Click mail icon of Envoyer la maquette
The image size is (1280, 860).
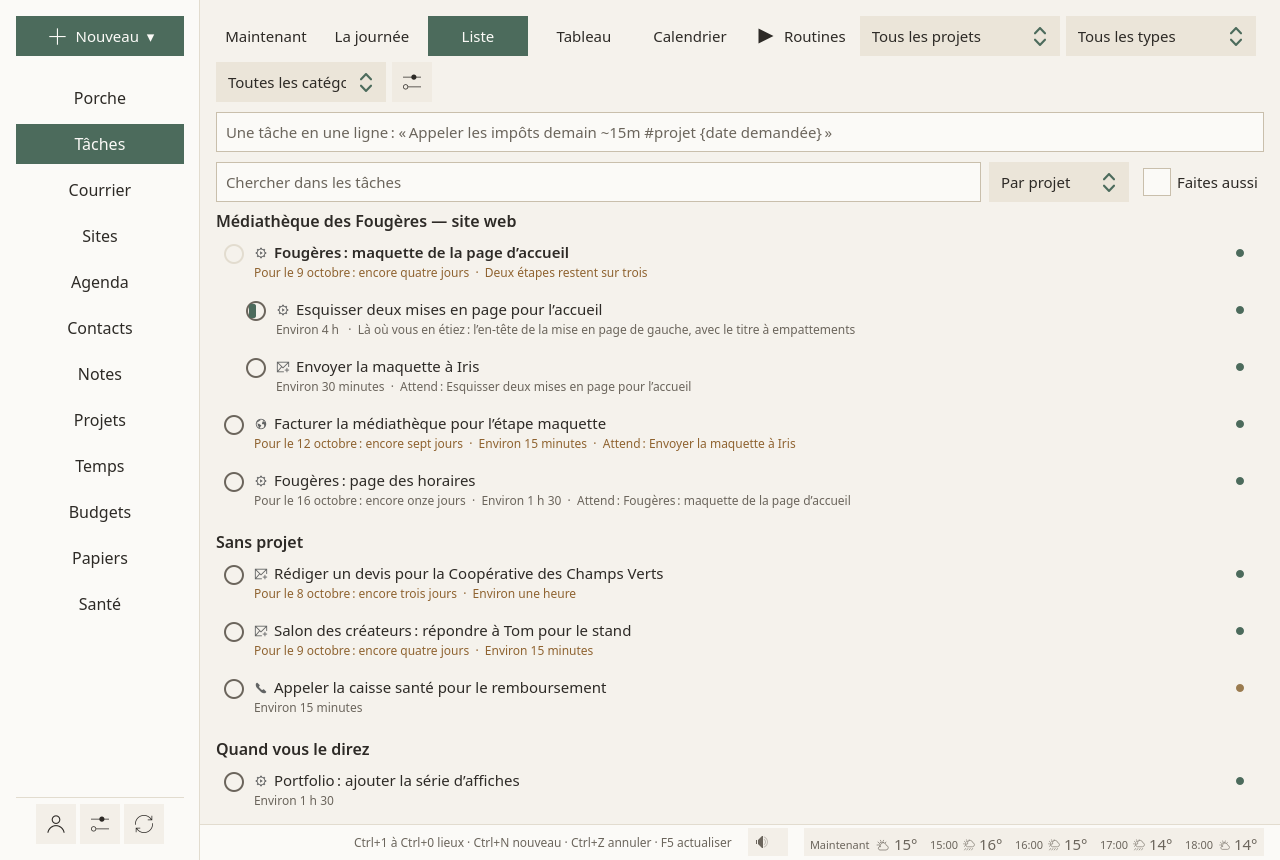283,367
